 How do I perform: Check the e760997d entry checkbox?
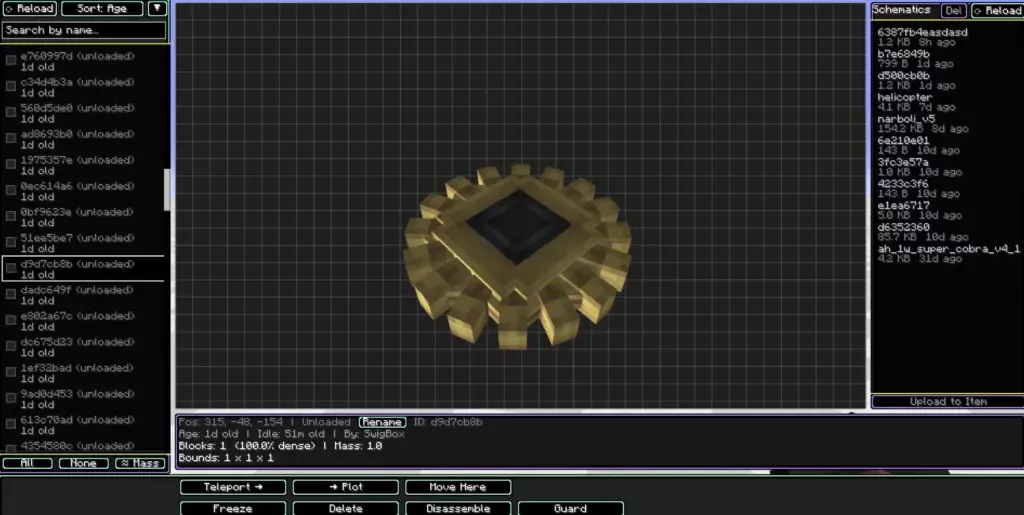11,60
